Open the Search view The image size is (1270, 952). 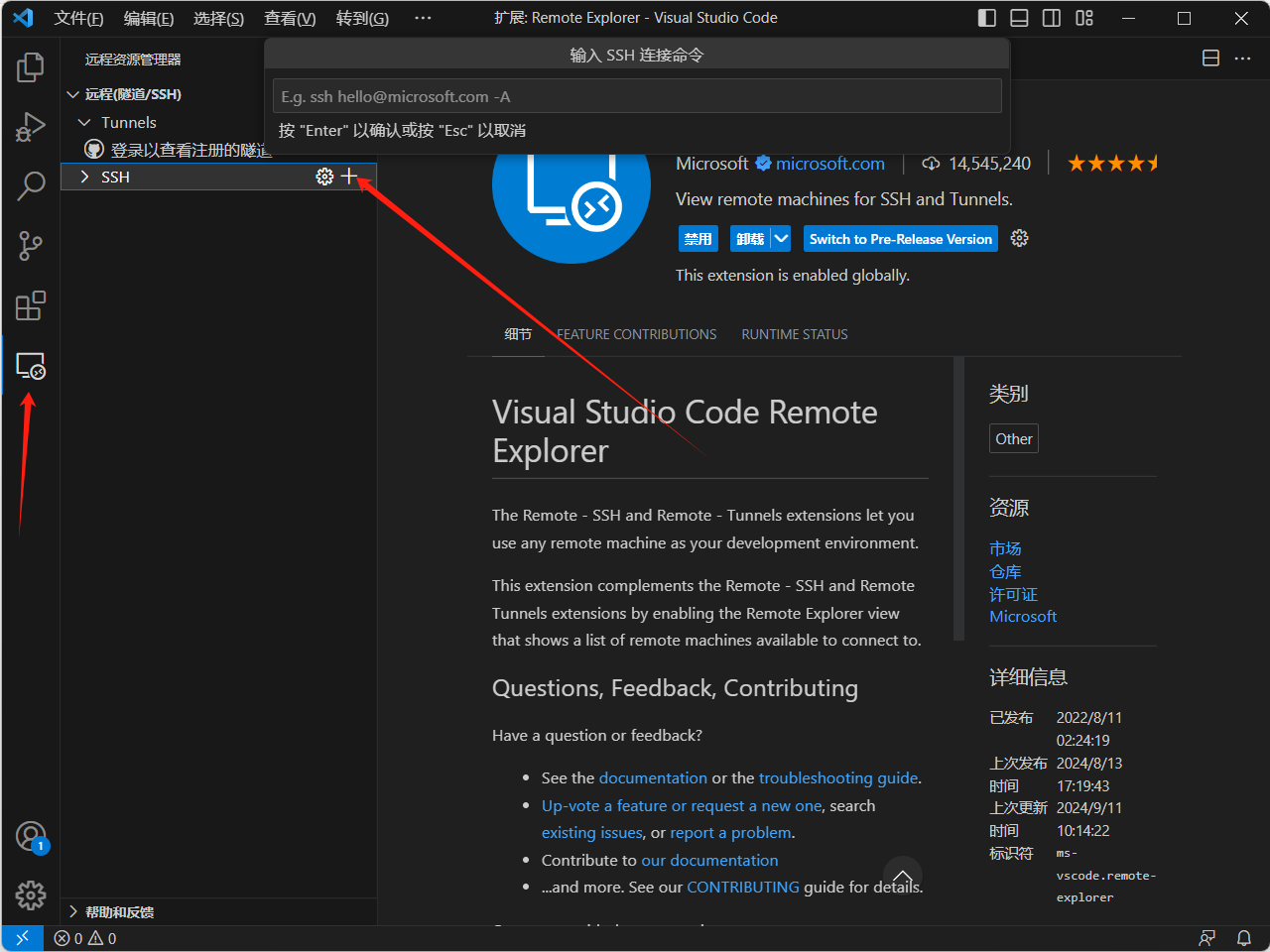pyautogui.click(x=31, y=186)
